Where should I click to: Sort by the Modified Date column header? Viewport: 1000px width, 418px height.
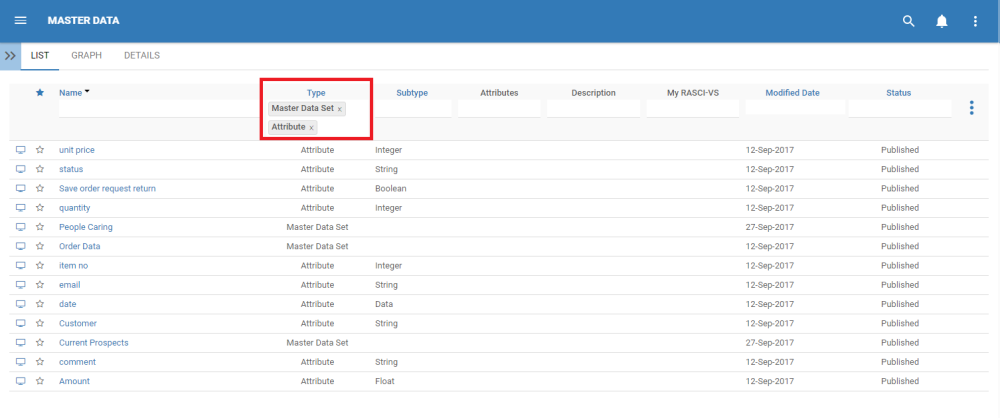point(793,93)
